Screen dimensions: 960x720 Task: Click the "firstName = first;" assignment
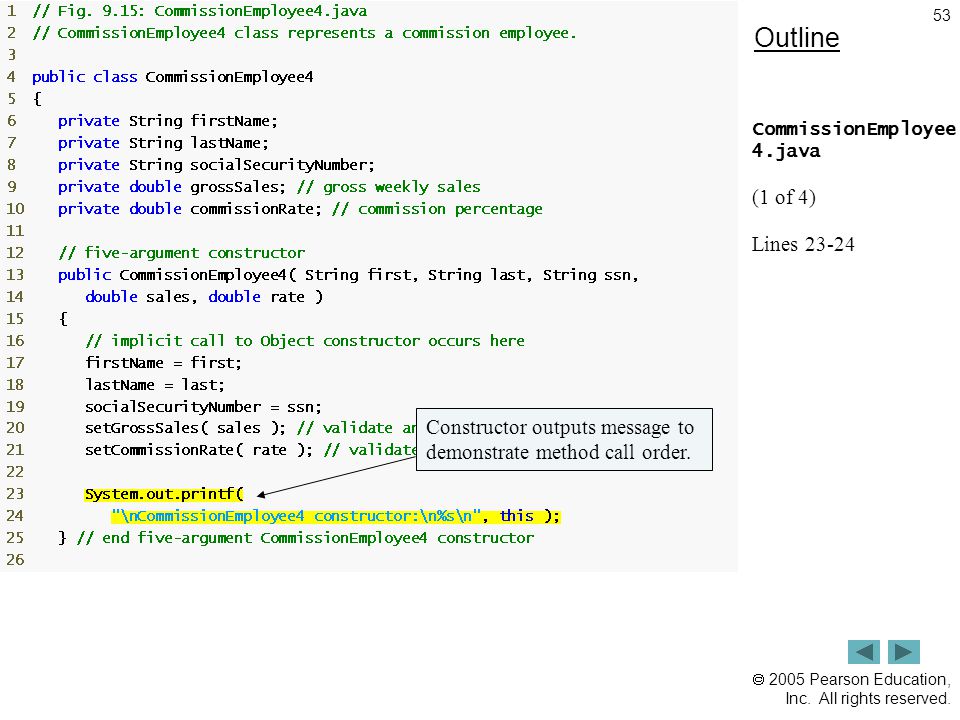click(163, 363)
